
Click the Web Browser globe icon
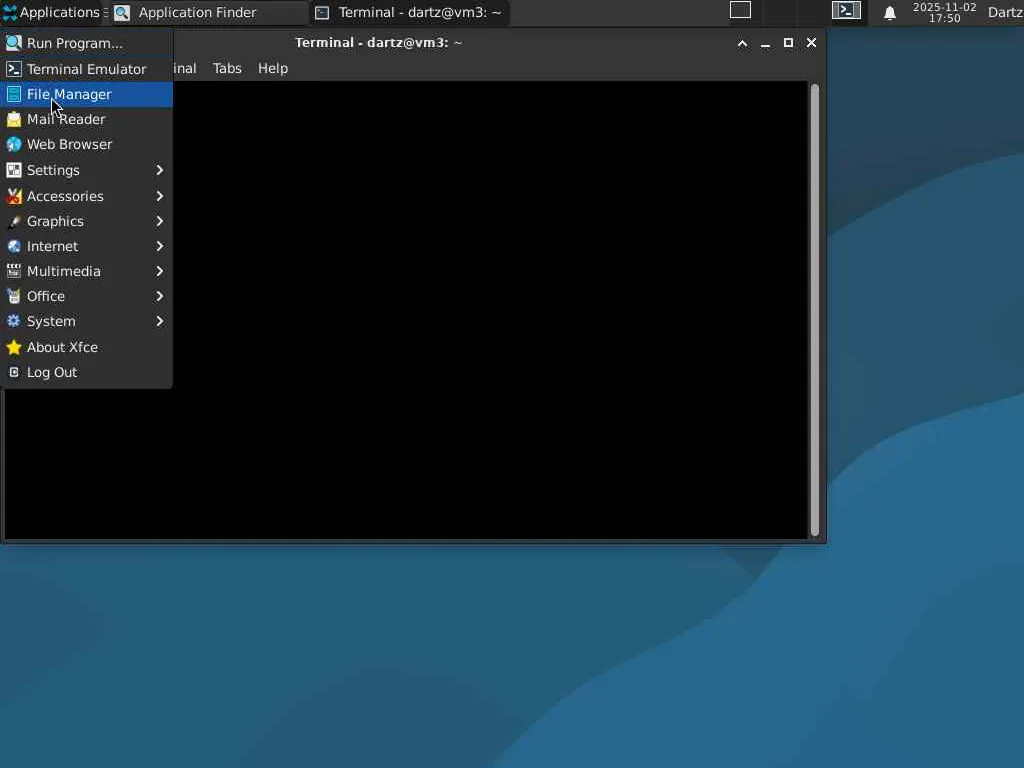pos(14,144)
